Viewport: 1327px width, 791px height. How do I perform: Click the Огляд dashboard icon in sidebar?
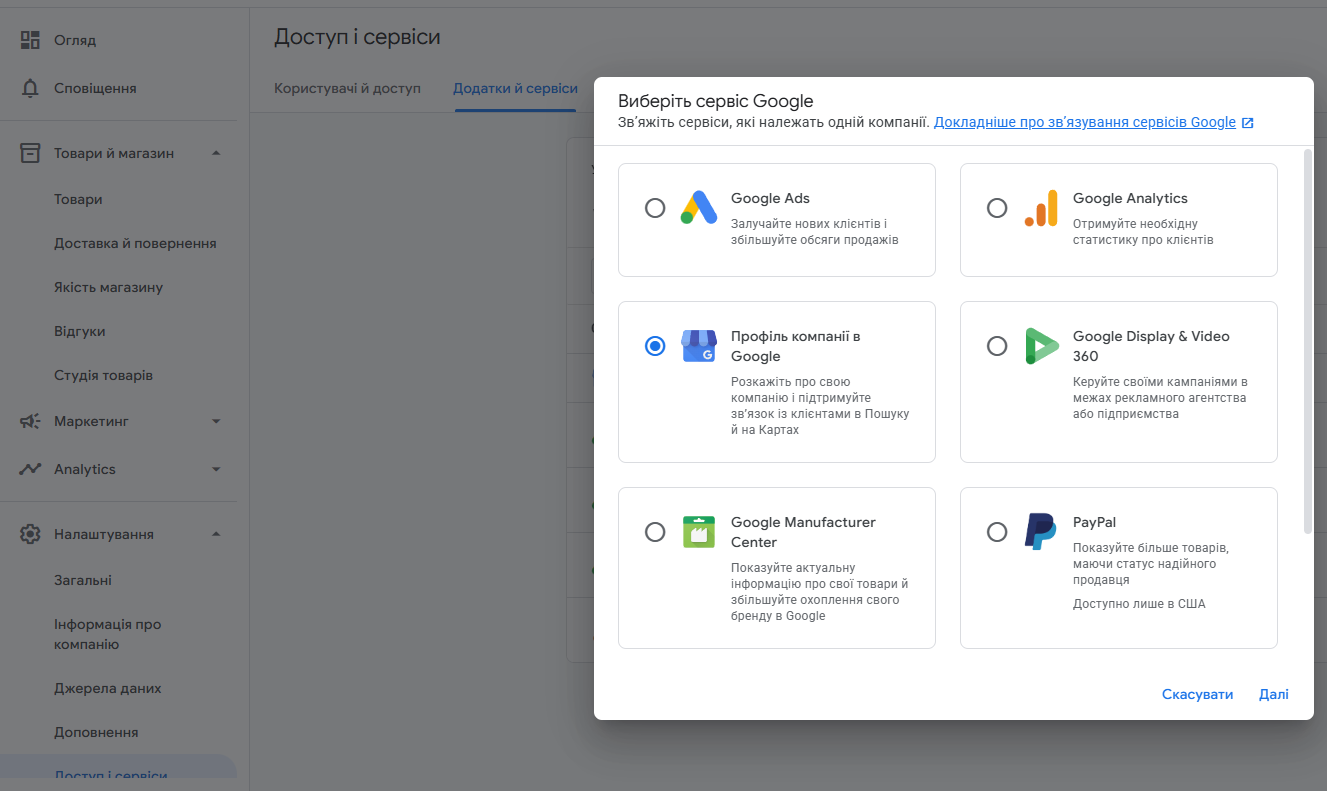[30, 40]
